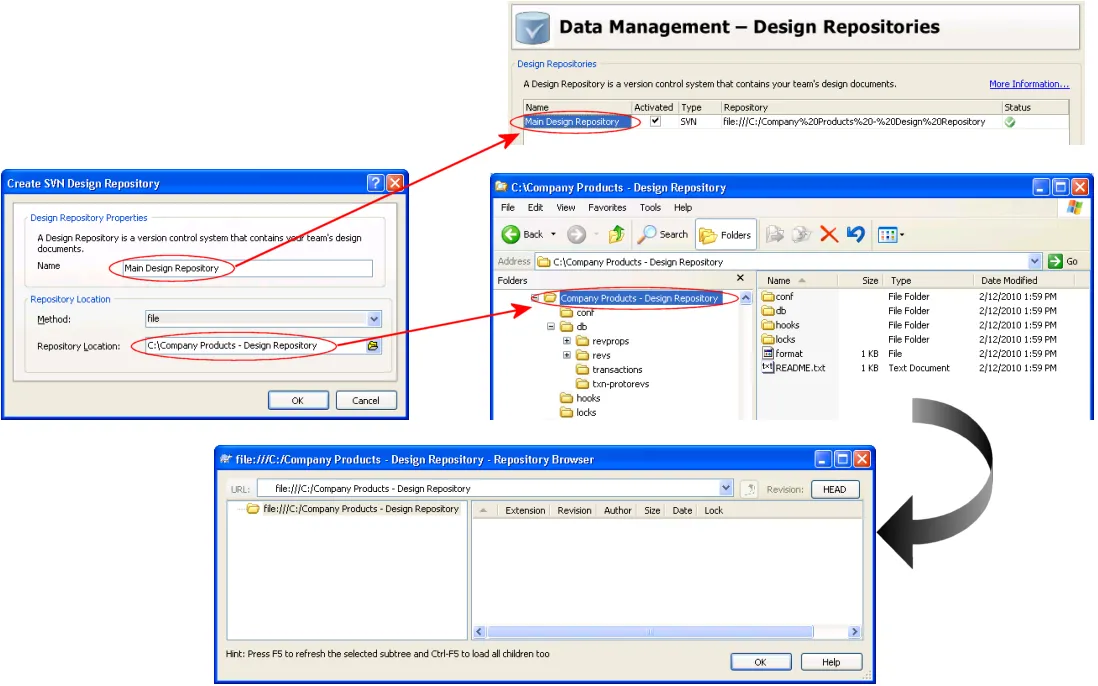The height and width of the screenshot is (686, 1098).
Task: Open Search in the Explorer toolbar
Action: 662,234
